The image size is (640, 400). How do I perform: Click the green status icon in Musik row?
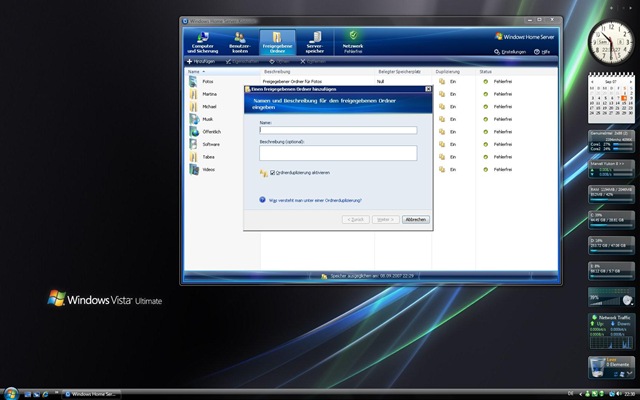pos(486,119)
